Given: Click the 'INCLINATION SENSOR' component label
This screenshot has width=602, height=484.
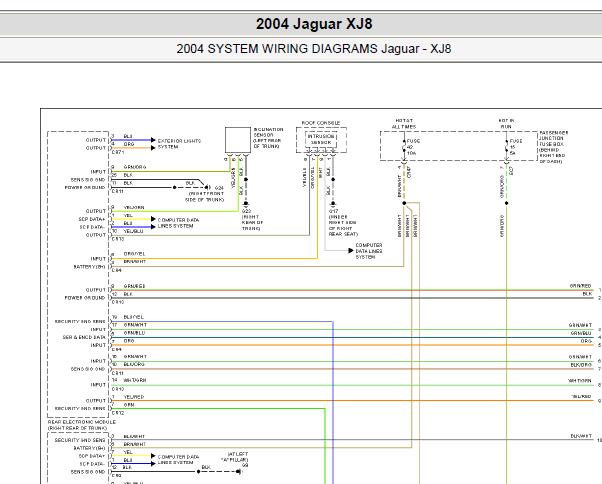Looking at the screenshot, I should pos(268,132).
